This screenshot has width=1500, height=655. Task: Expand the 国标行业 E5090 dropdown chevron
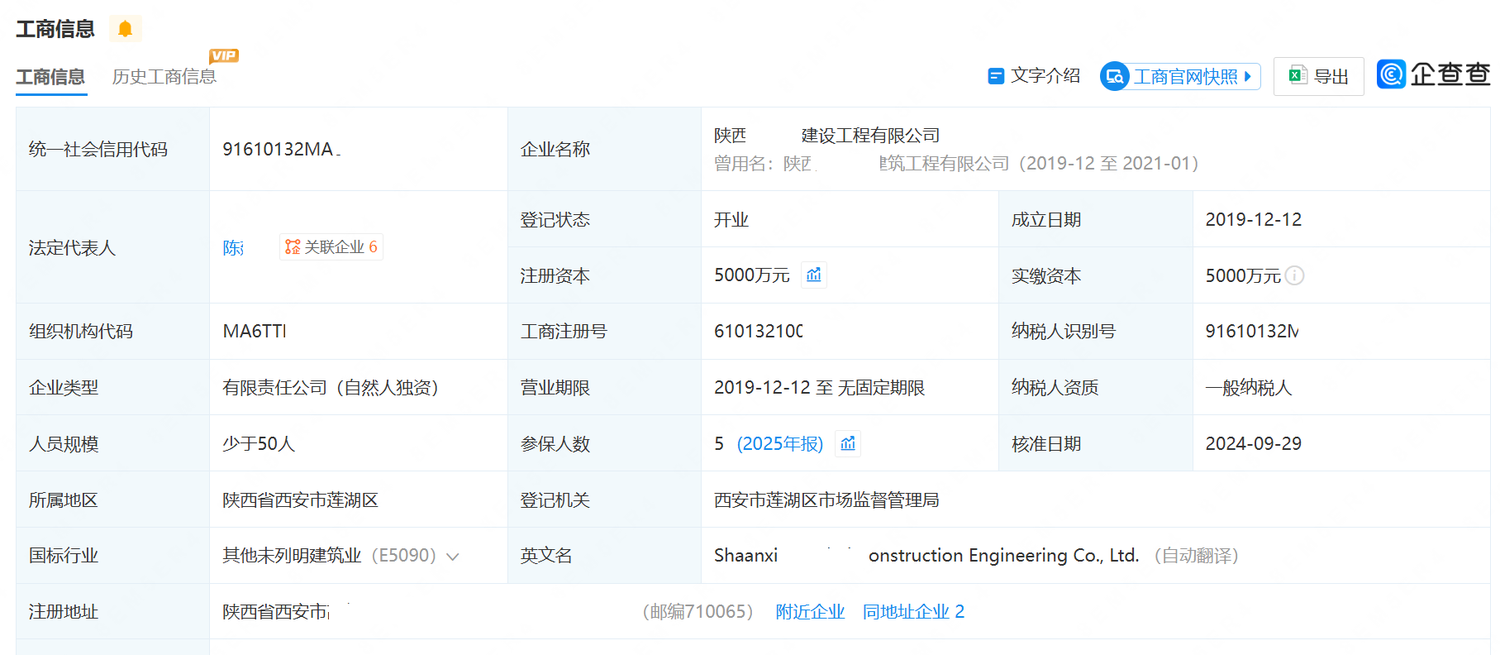pyautogui.click(x=453, y=557)
